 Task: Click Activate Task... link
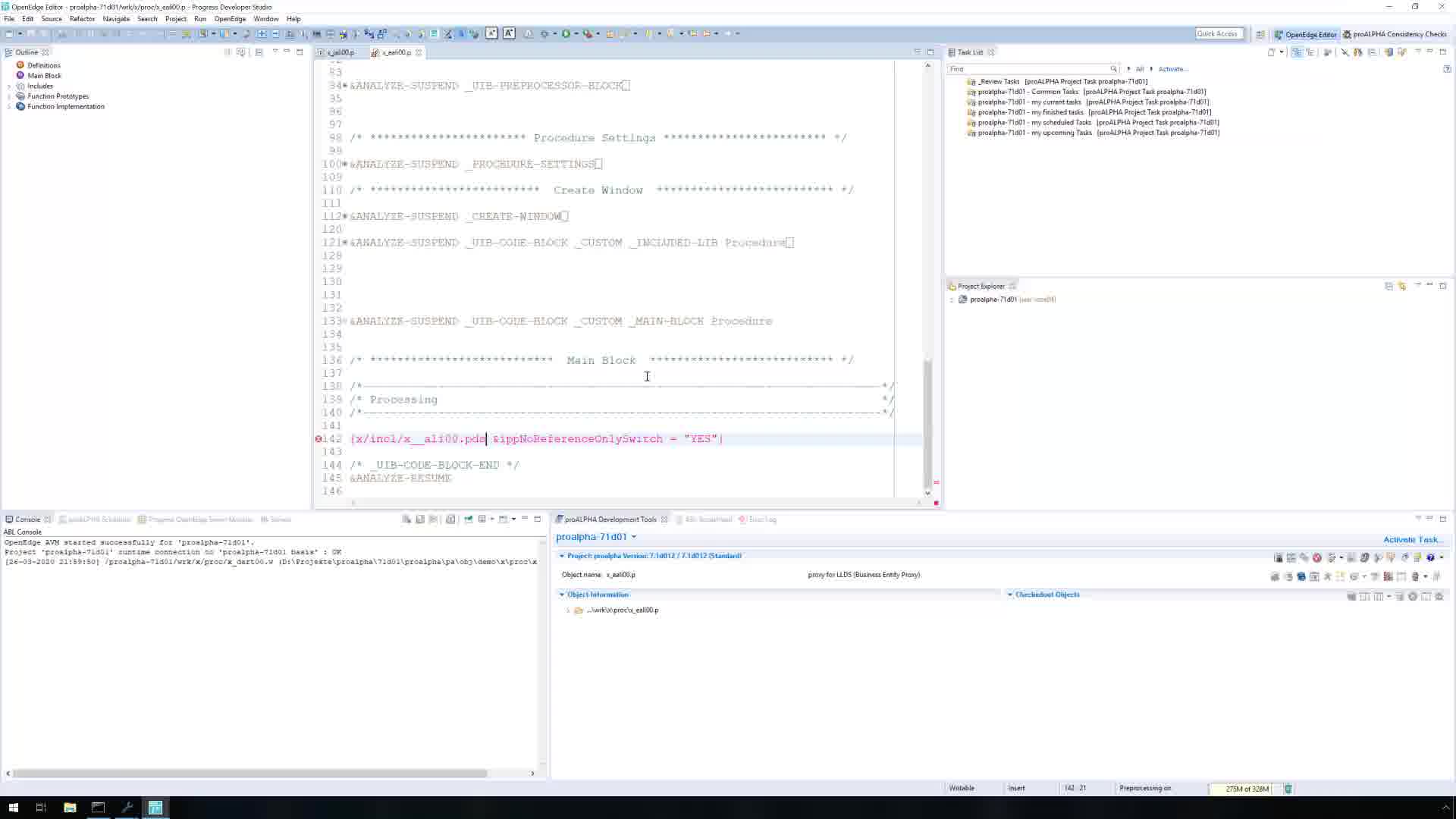(1413, 540)
